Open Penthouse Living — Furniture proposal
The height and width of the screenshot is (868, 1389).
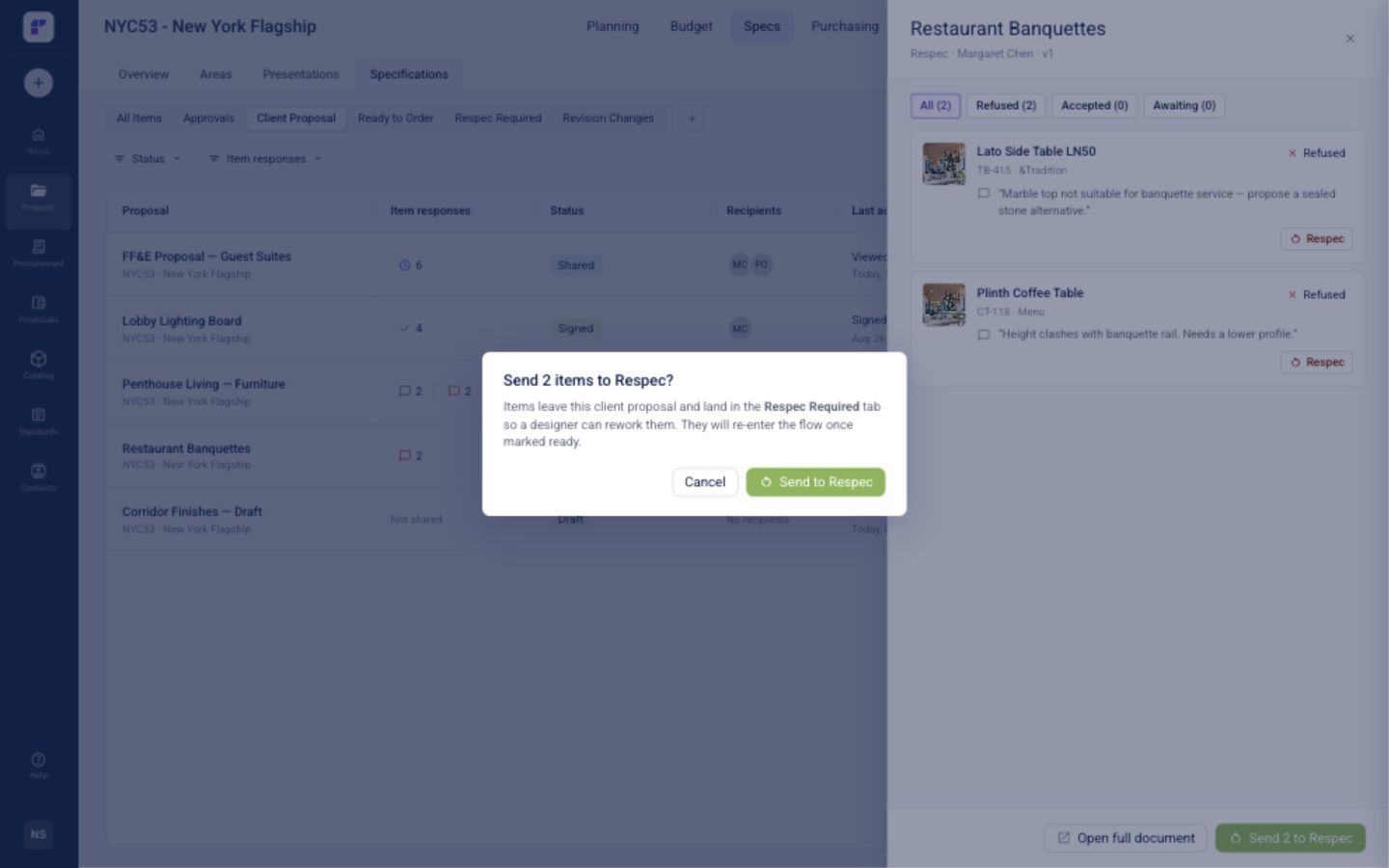click(x=204, y=384)
